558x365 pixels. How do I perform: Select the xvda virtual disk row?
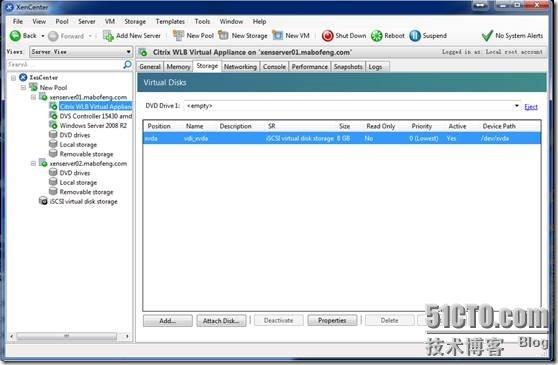(342, 138)
